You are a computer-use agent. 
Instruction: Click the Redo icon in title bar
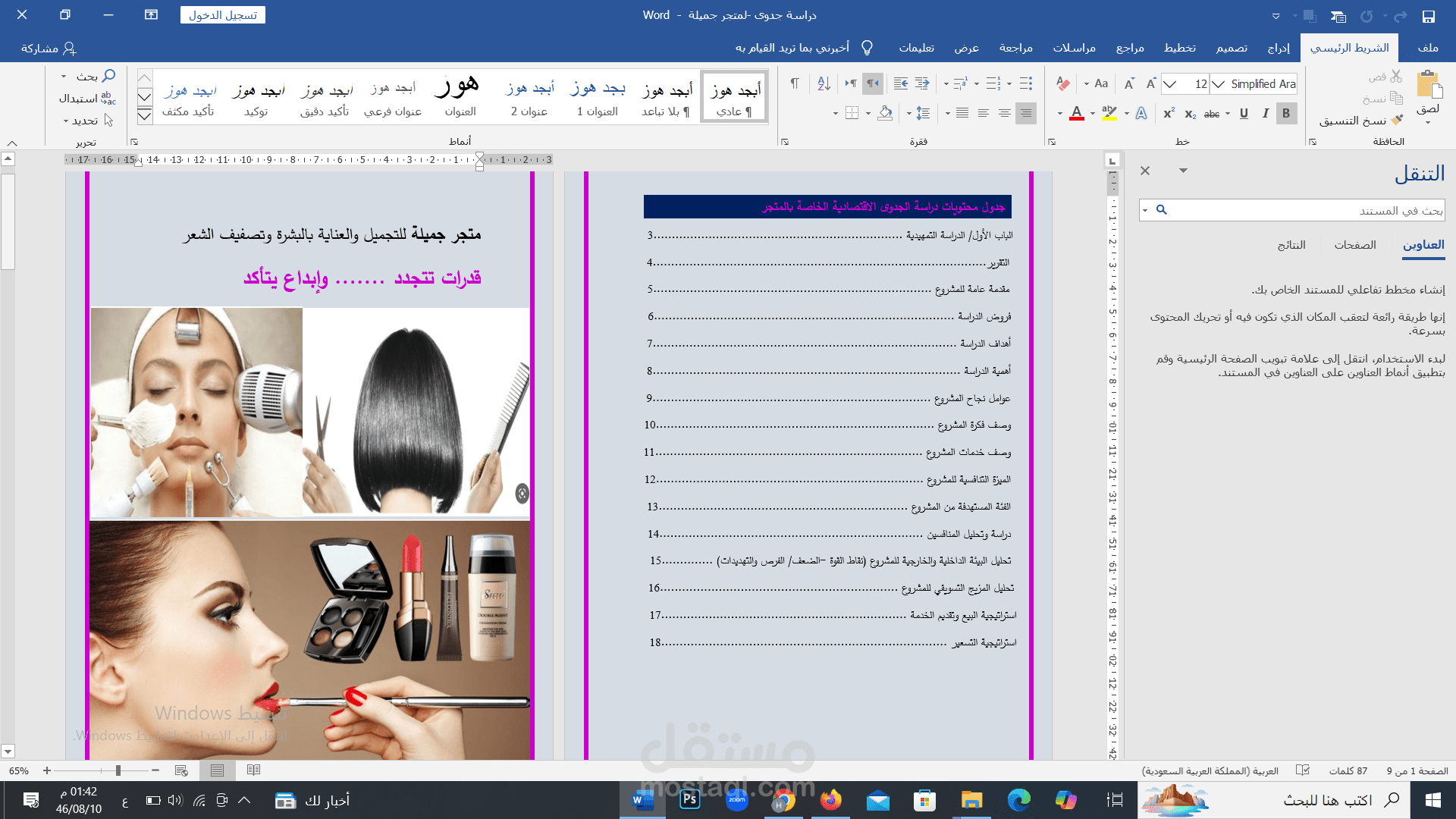(1367, 16)
